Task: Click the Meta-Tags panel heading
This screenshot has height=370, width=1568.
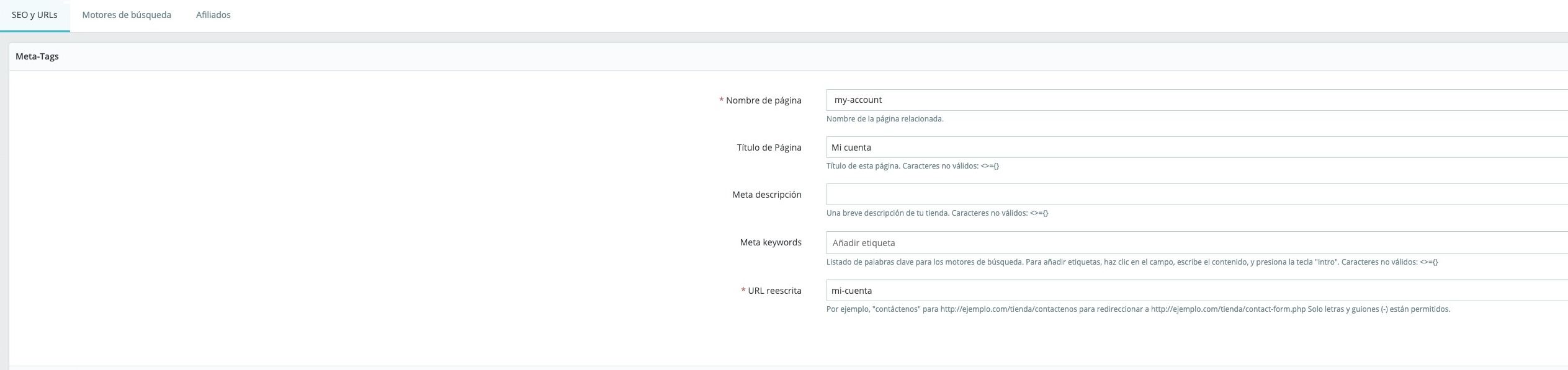Action: pos(37,56)
